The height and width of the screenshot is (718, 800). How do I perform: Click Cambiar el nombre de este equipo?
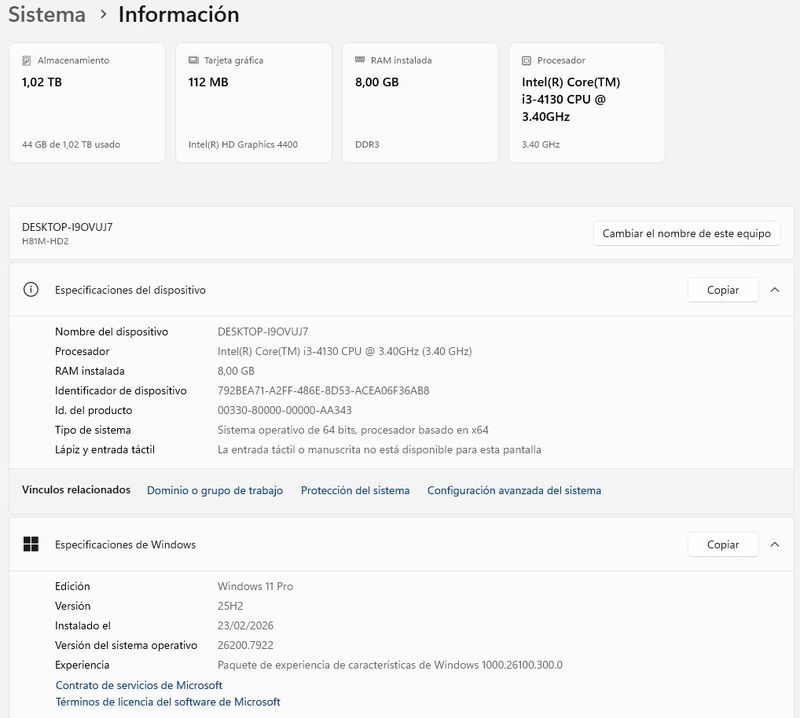(687, 233)
